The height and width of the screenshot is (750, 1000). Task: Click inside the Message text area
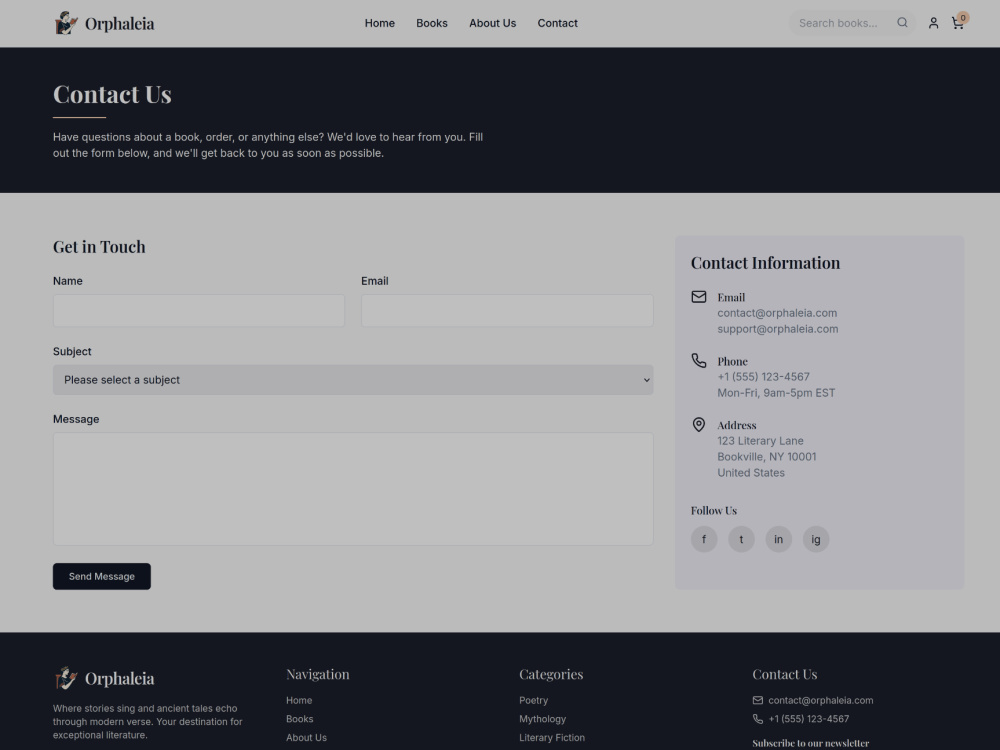pos(353,489)
